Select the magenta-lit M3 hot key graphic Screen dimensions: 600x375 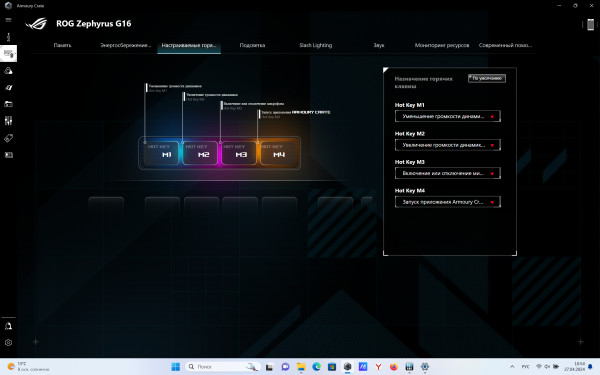[x=239, y=153]
